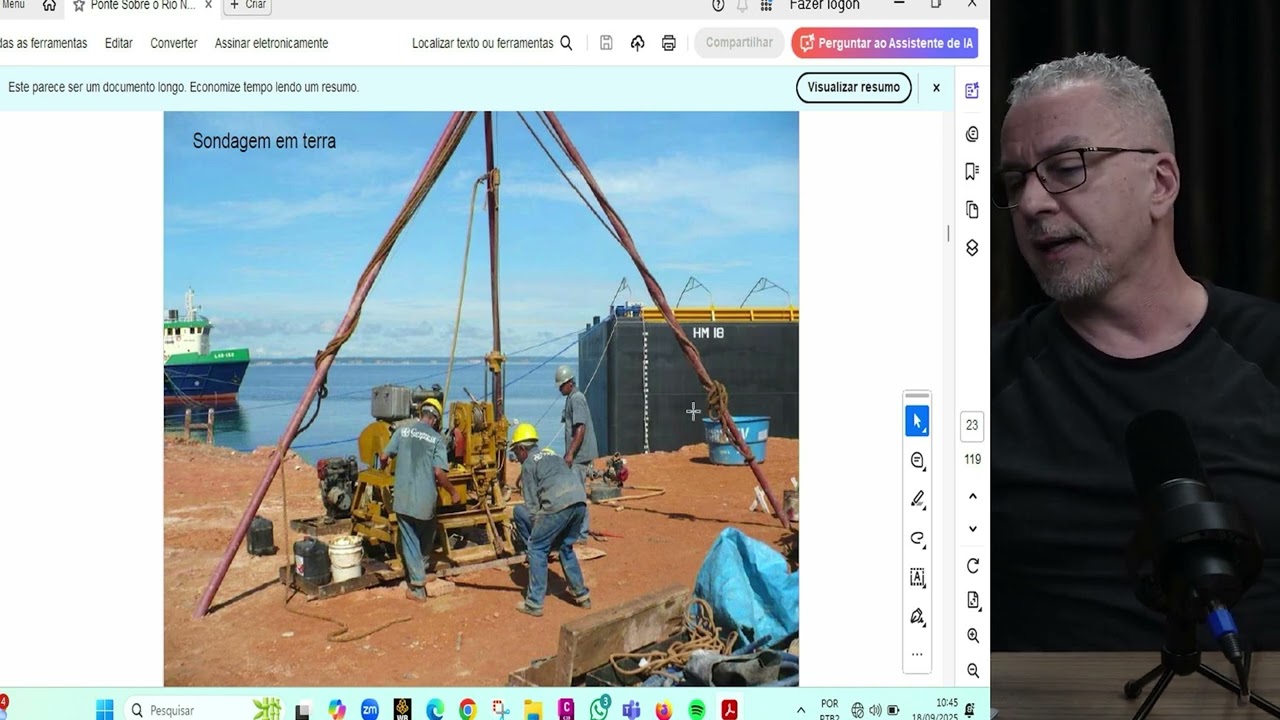Screen dimensions: 1280x720
Task: Open the Windows Start menu
Action: coord(105,710)
